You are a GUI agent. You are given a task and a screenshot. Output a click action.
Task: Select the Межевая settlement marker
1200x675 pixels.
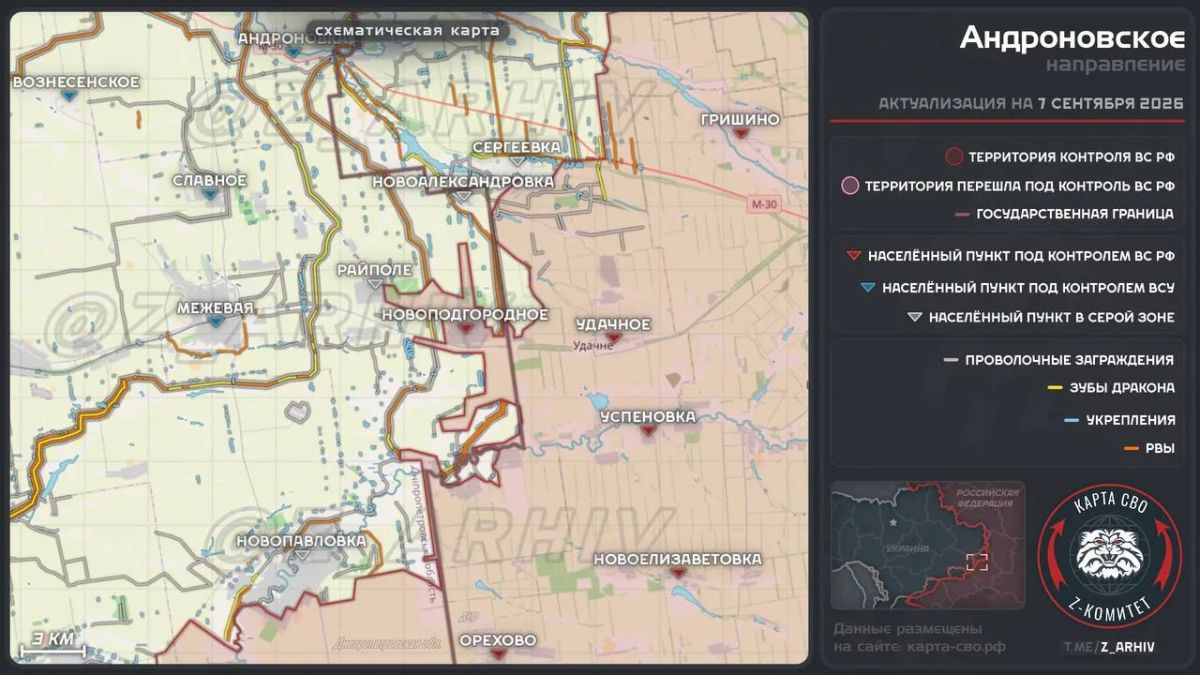(x=215, y=323)
